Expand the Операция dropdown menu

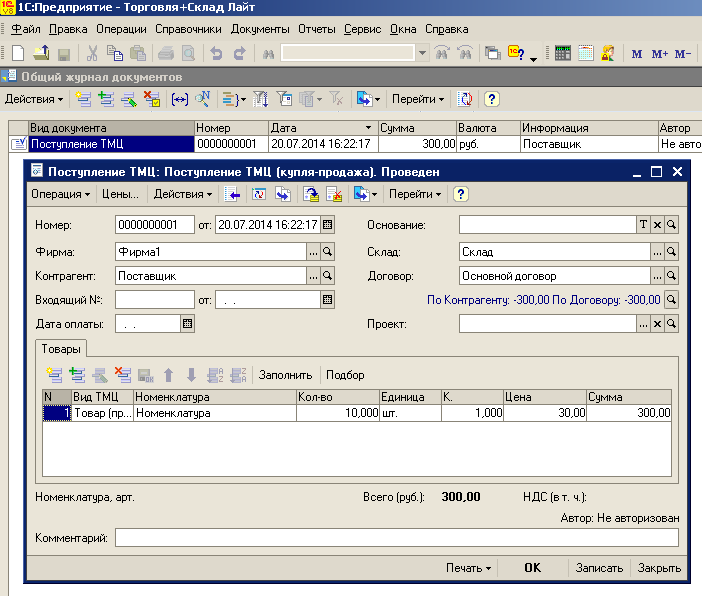coord(60,194)
